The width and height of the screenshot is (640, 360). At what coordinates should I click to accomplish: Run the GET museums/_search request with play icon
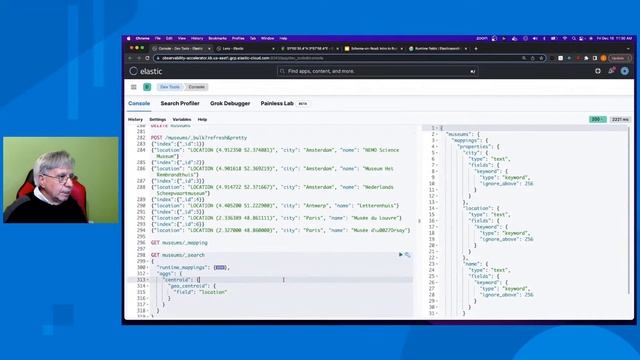400,255
